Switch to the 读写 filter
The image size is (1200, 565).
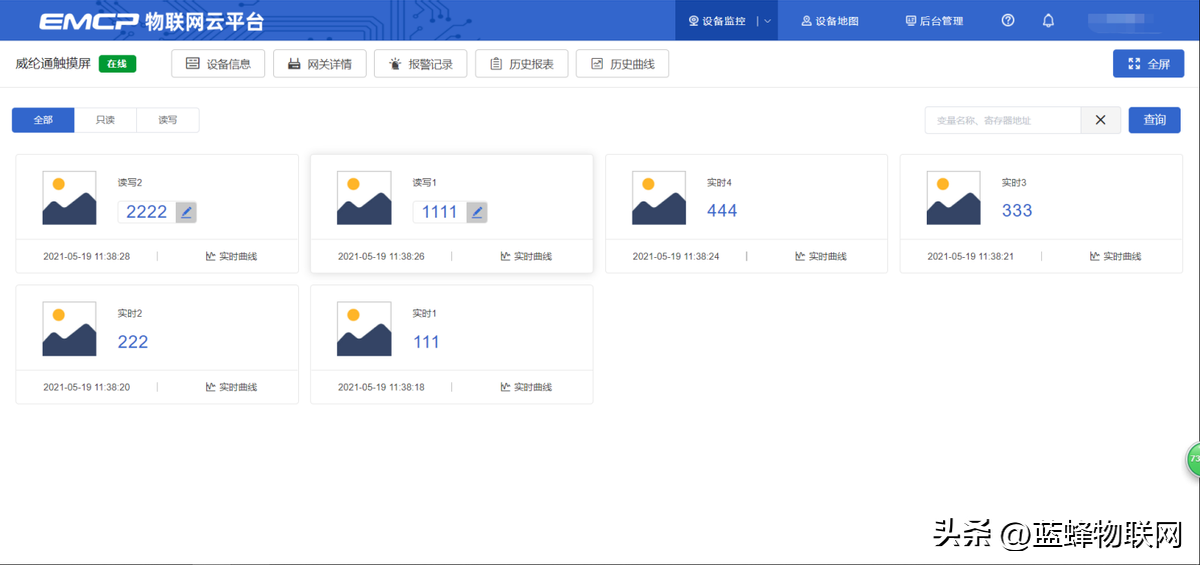click(x=167, y=120)
